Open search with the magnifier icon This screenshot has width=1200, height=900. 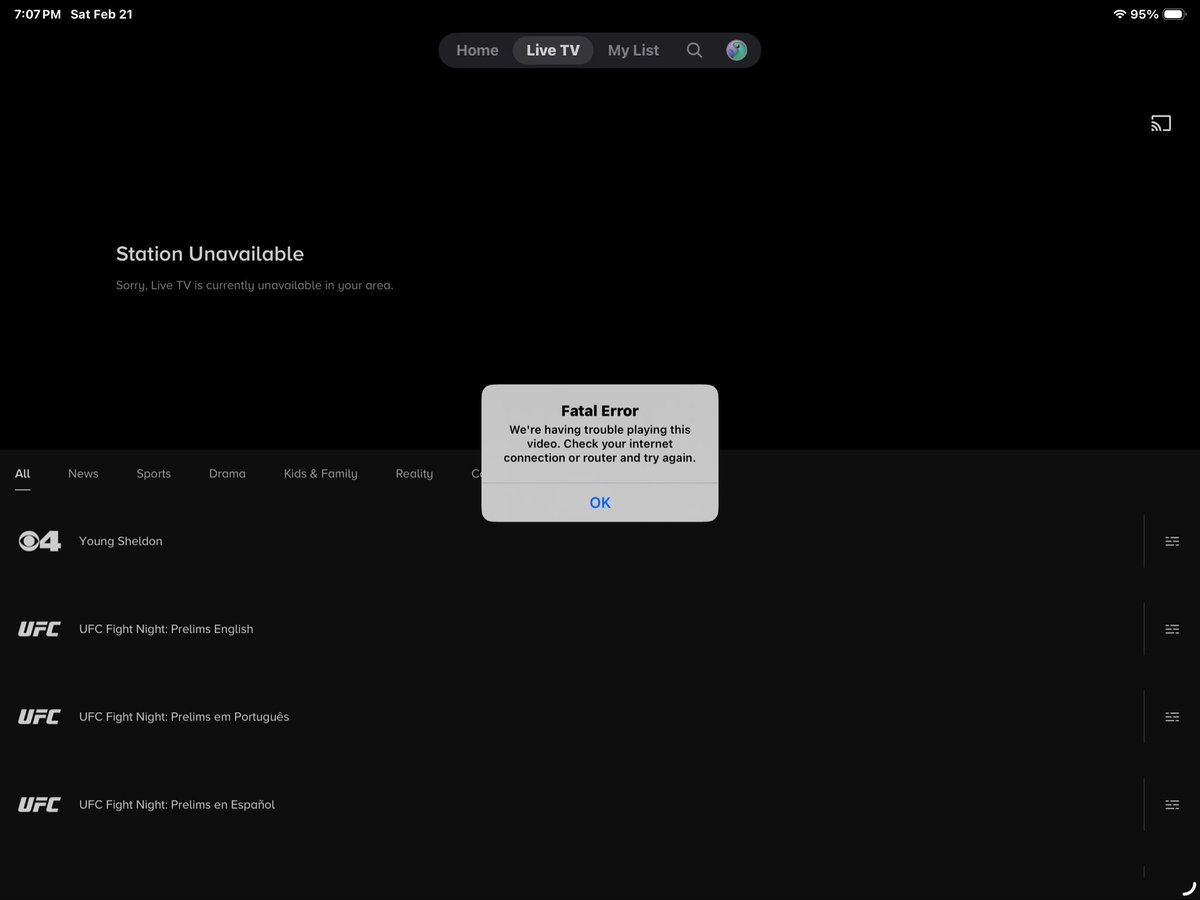pyautogui.click(x=694, y=50)
